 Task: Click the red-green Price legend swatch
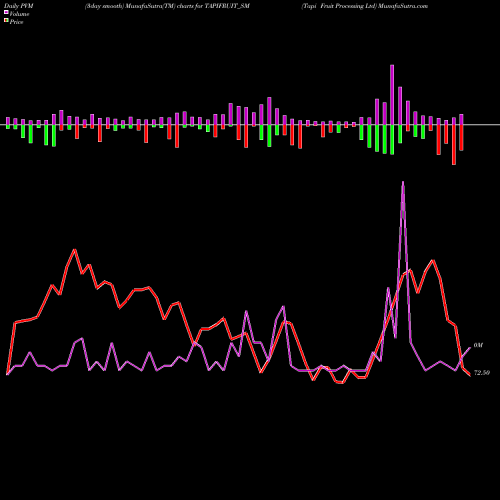[6, 20]
